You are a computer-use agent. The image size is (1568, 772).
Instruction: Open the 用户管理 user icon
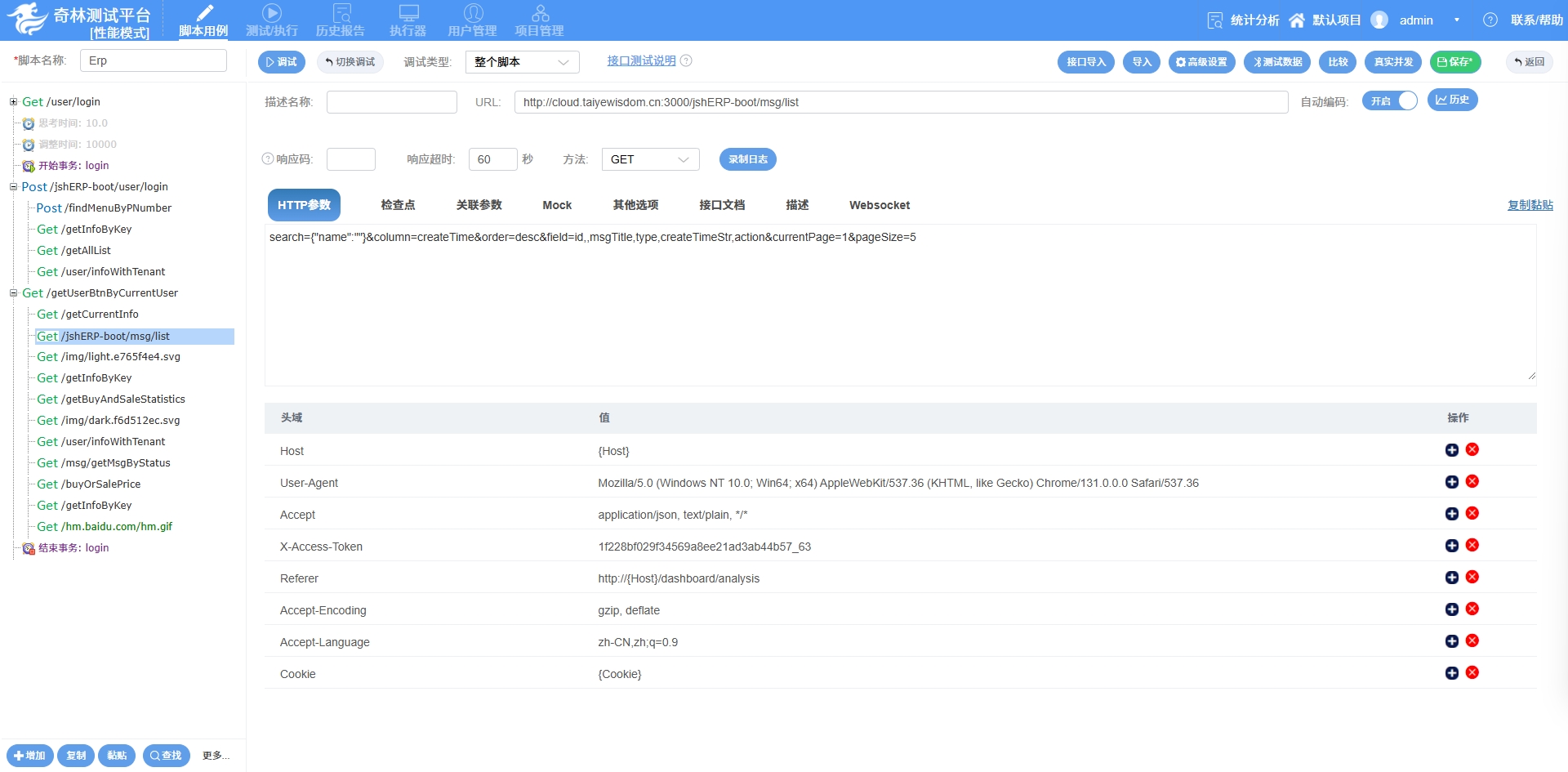coord(473,14)
